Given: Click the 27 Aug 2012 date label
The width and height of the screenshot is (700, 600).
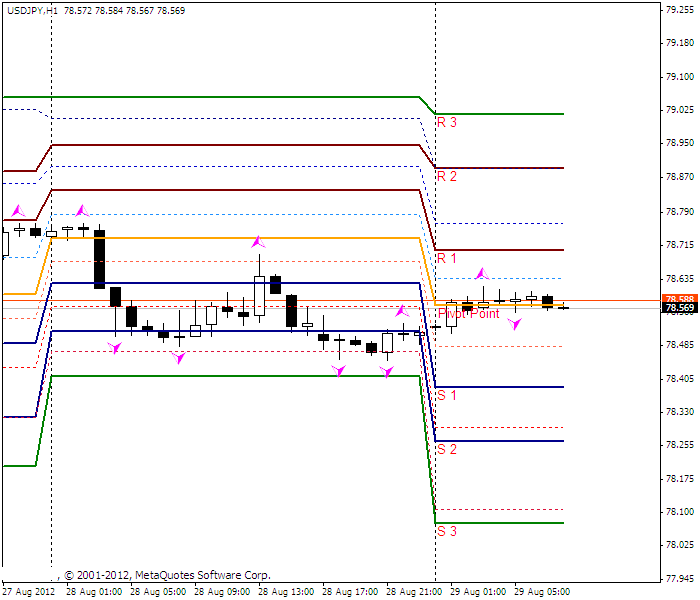Looking at the screenshot, I should [29, 592].
